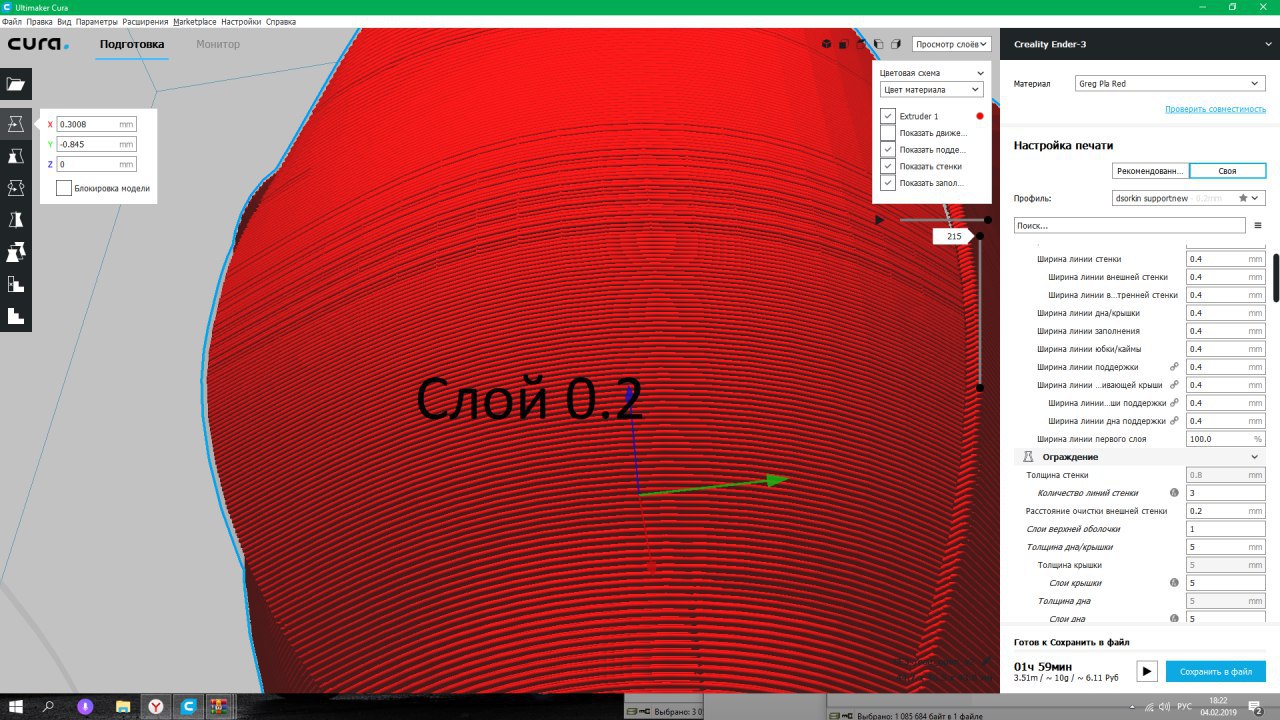Open Windows taskbar search
Screen dimensions: 1280x720
coord(49,706)
